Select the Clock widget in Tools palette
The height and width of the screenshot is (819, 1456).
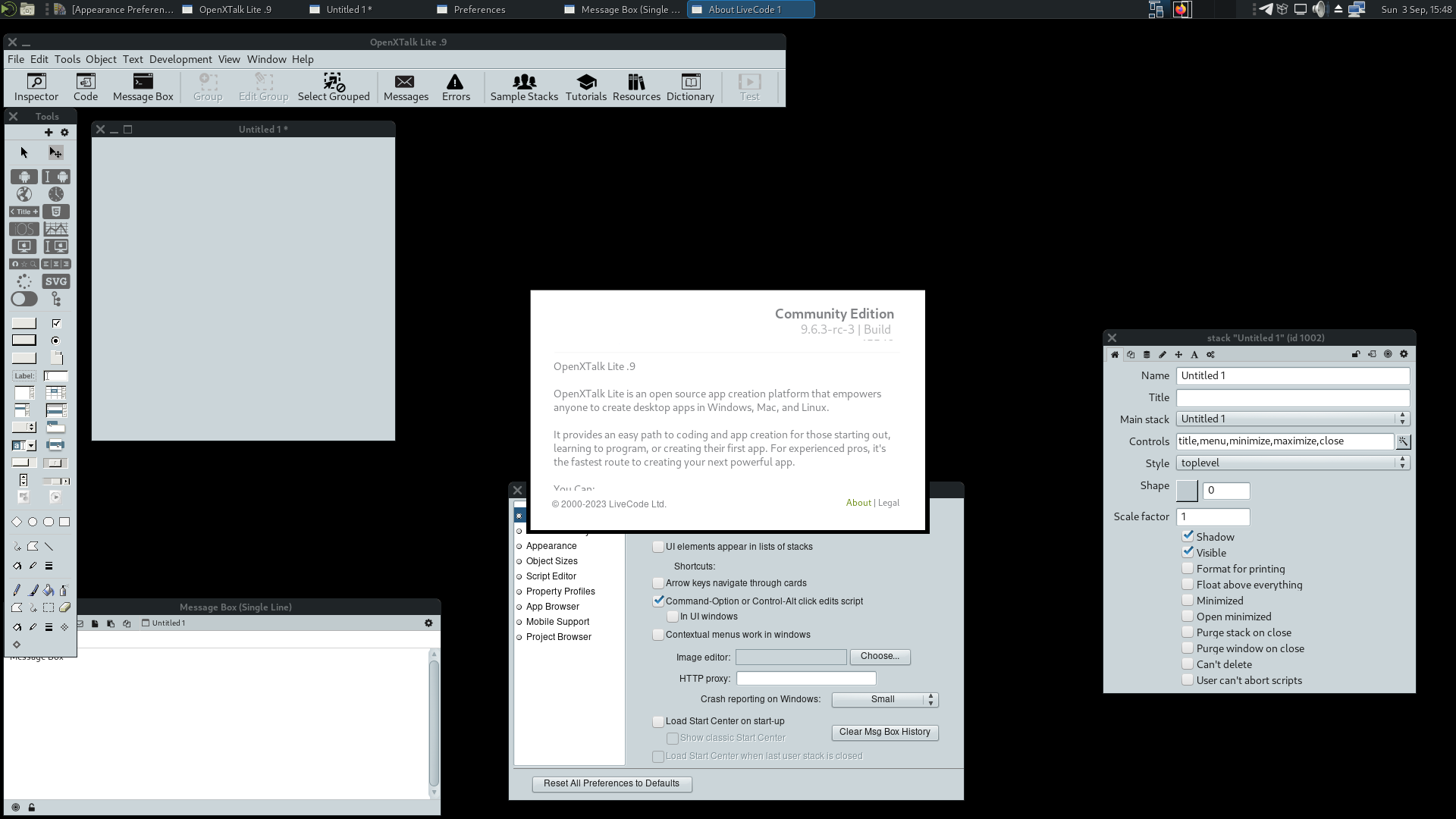[x=55, y=194]
